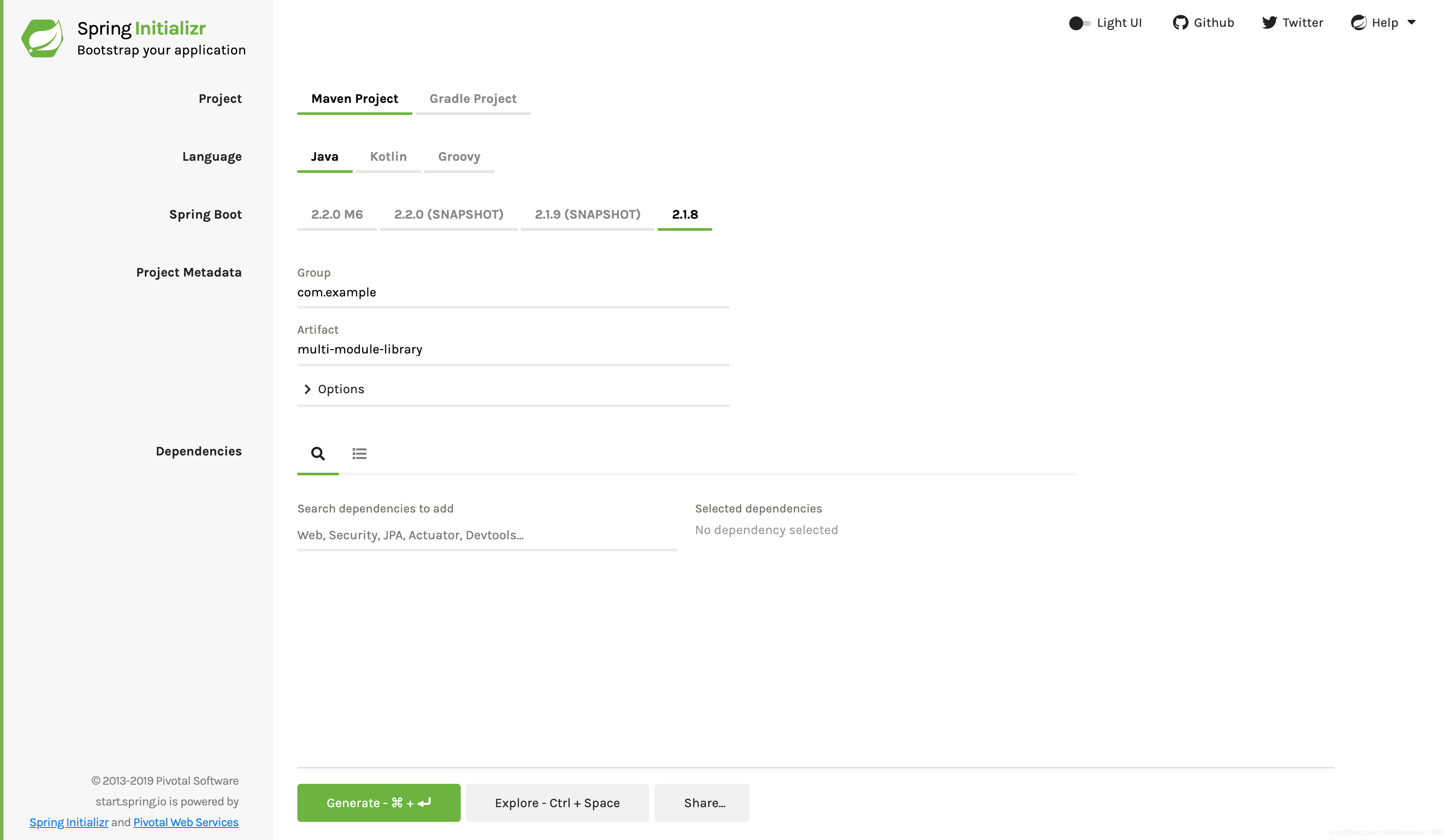Click the search dependencies icon
The height and width of the screenshot is (840, 1447).
tap(318, 453)
